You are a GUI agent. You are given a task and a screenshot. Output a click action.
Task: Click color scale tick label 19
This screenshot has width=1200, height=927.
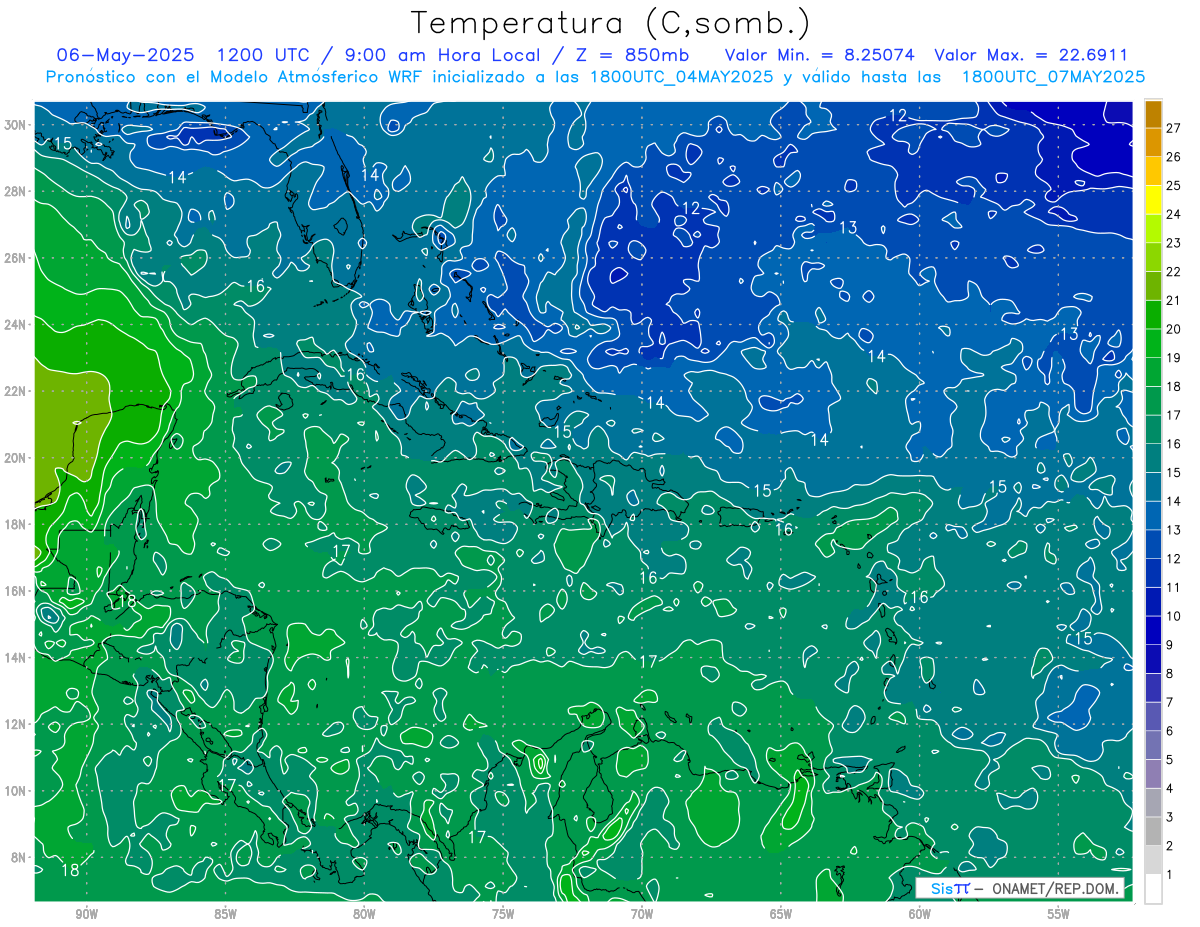[1174, 358]
